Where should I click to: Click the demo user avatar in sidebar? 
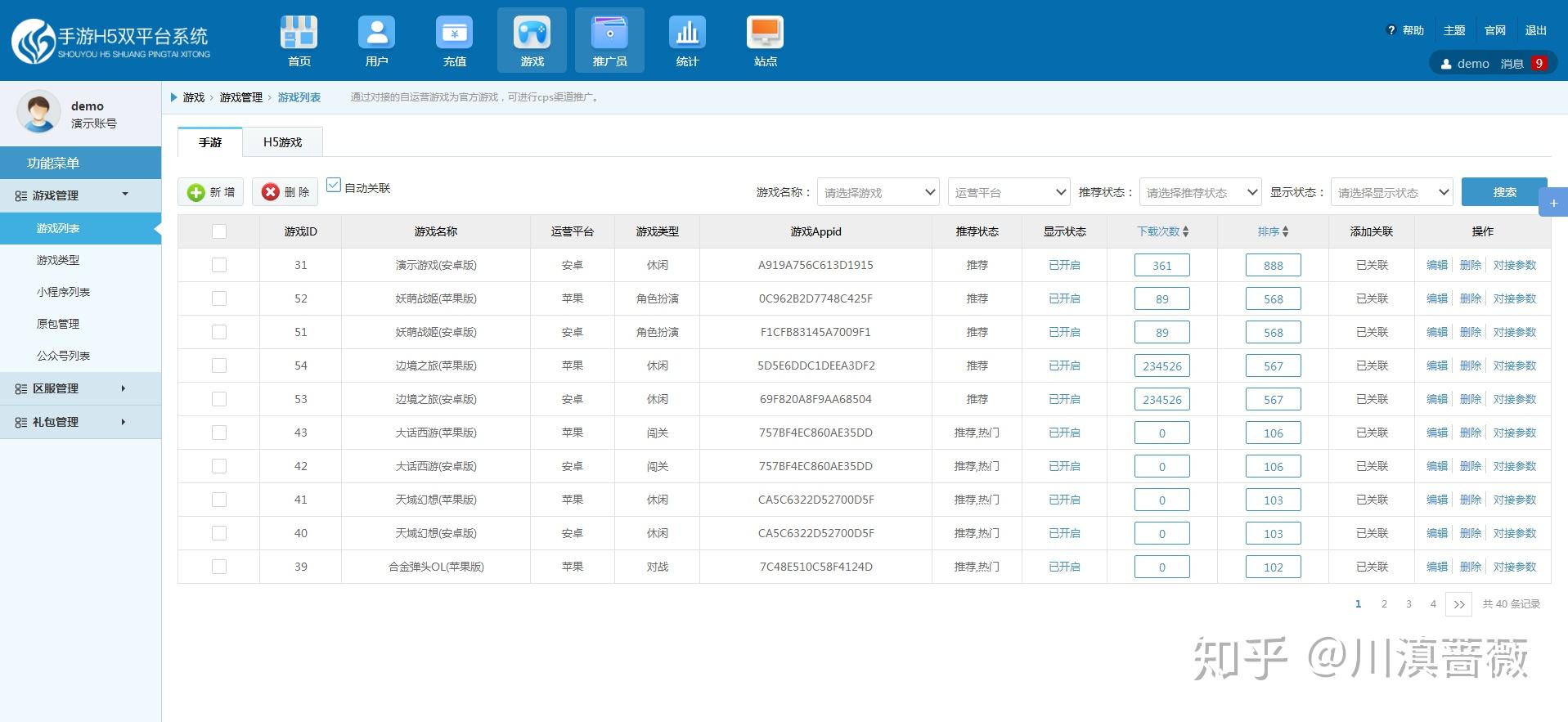38,112
